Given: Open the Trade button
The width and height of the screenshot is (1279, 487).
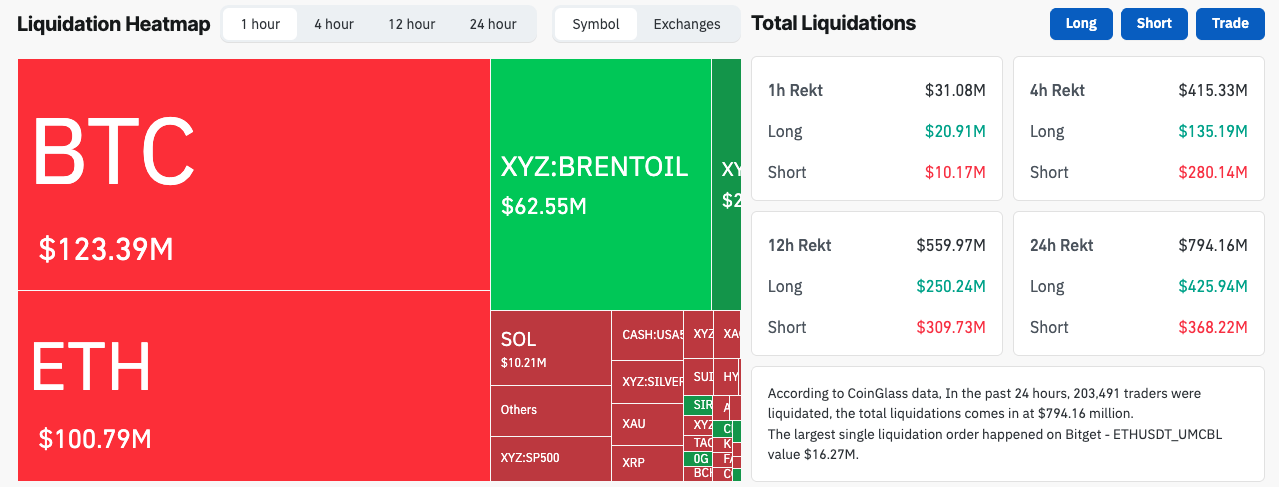Looking at the screenshot, I should [x=1230, y=23].
